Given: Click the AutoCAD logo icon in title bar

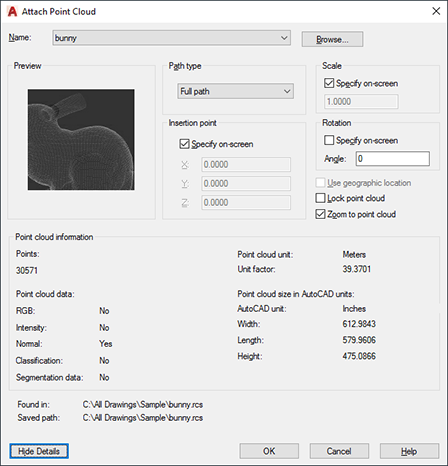Looking at the screenshot, I should point(12,12).
